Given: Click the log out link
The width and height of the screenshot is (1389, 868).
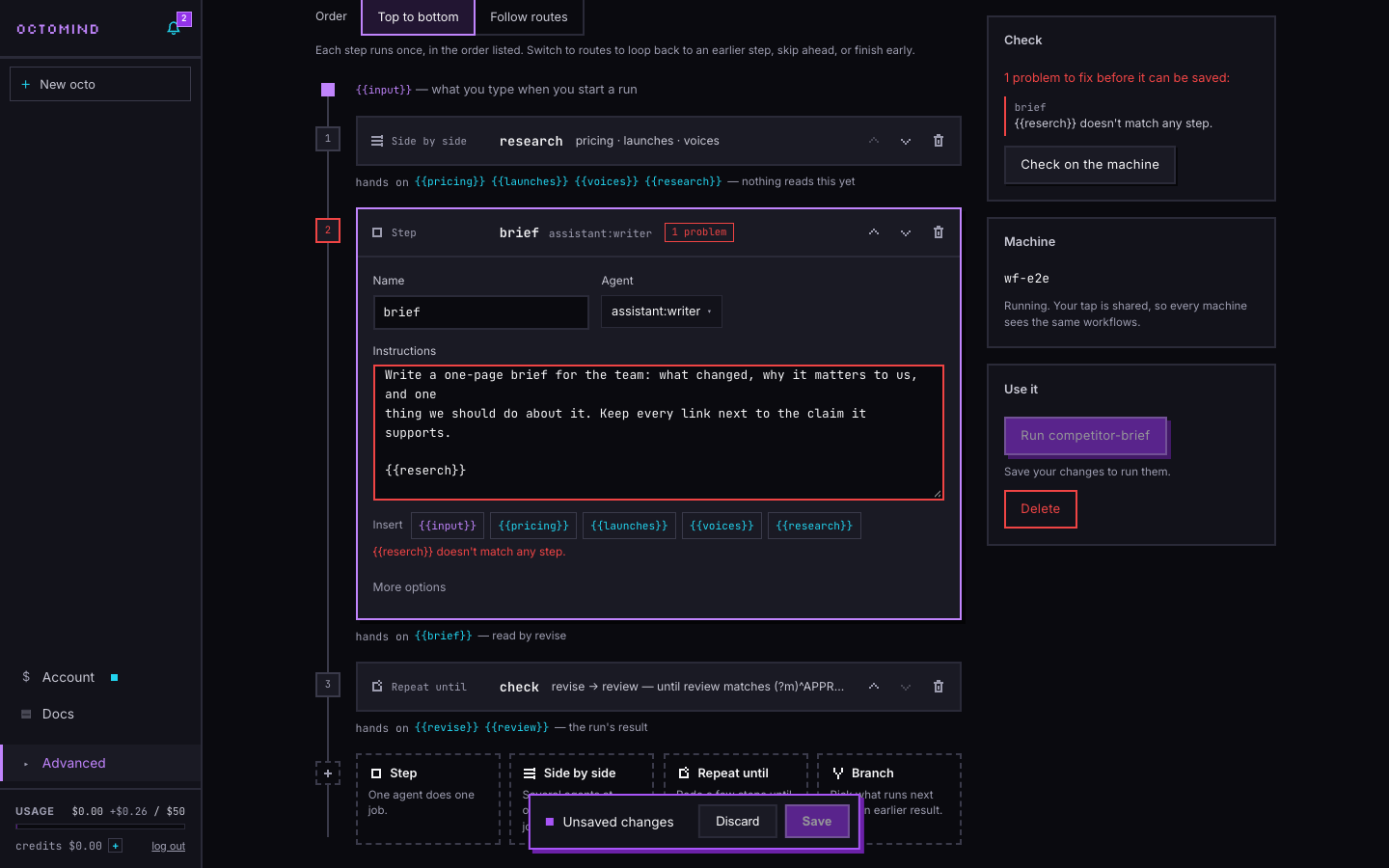Looking at the screenshot, I should pyautogui.click(x=168, y=847).
